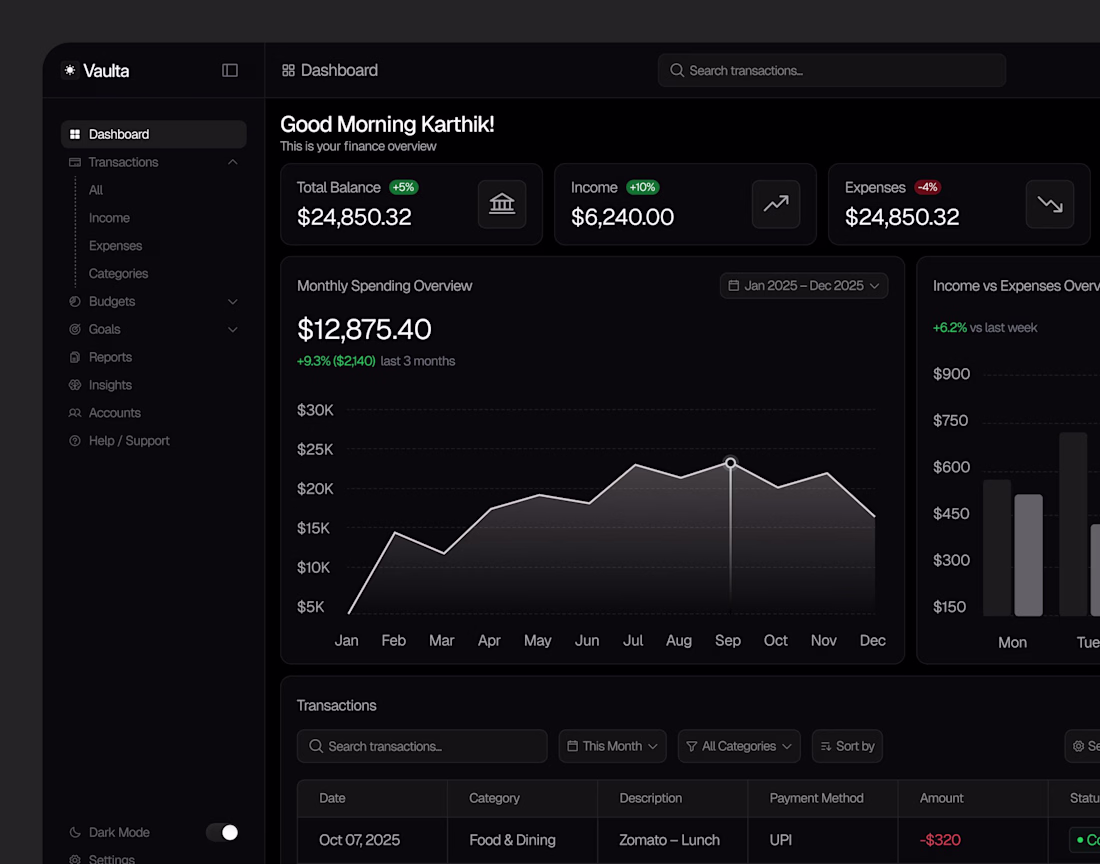Click the upward trend icon in Income card

point(776,204)
